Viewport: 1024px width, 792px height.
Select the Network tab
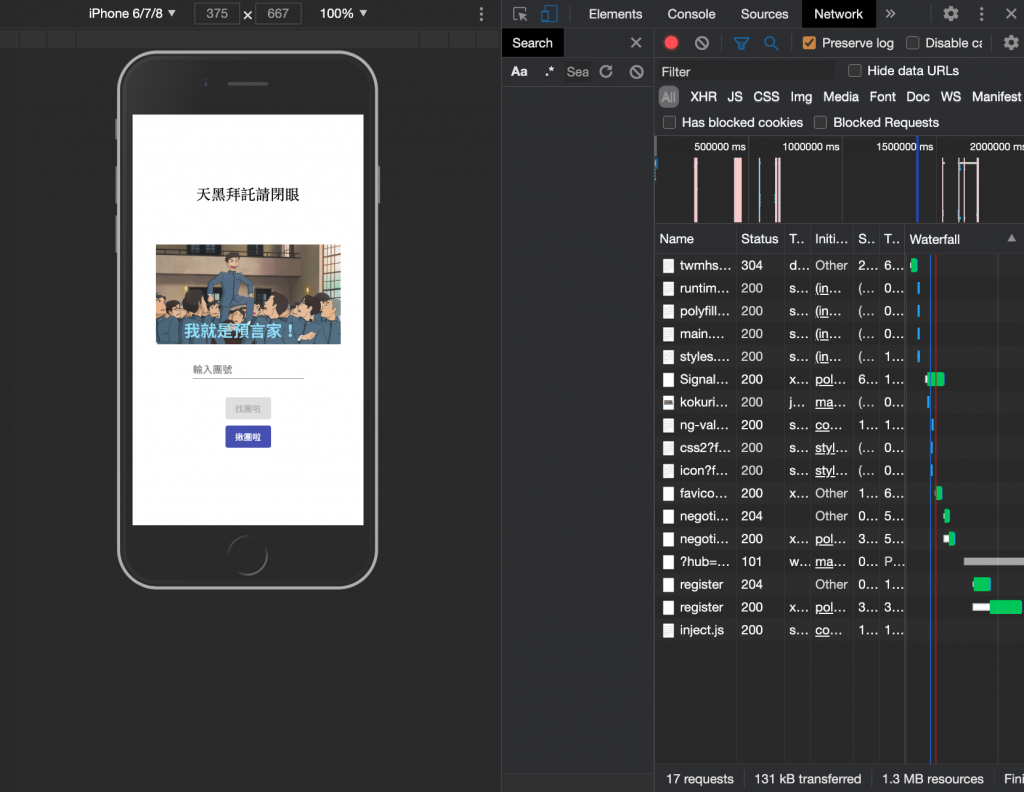[839, 14]
